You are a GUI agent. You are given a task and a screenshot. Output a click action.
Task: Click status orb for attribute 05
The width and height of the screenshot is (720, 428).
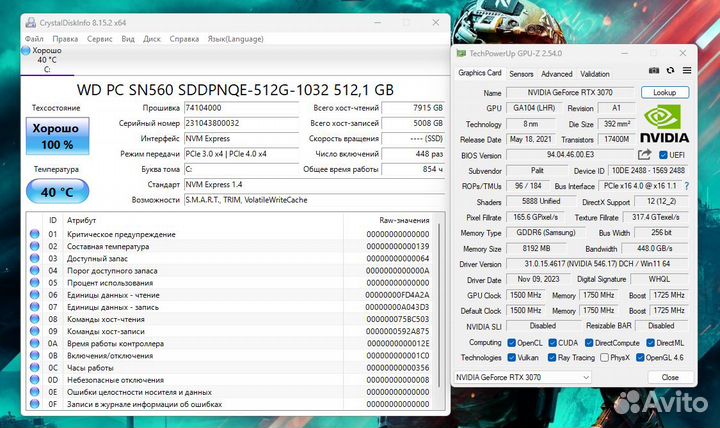pyautogui.click(x=34, y=282)
